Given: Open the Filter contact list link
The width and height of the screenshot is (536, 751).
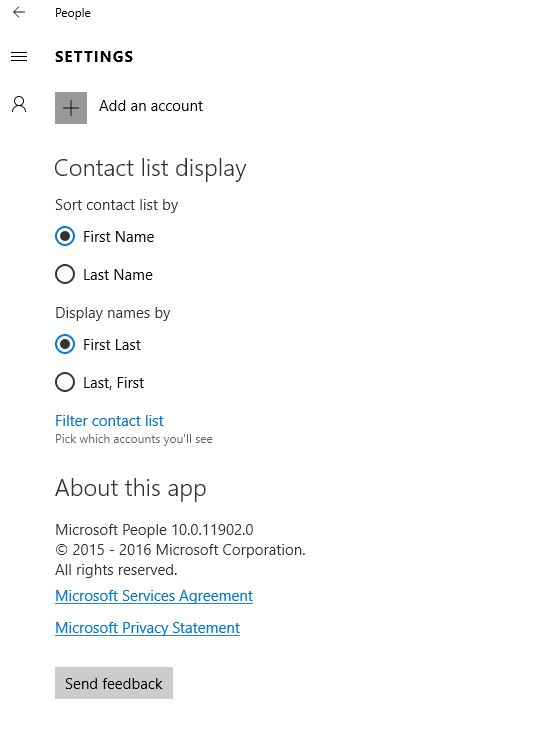Looking at the screenshot, I should coord(109,421).
